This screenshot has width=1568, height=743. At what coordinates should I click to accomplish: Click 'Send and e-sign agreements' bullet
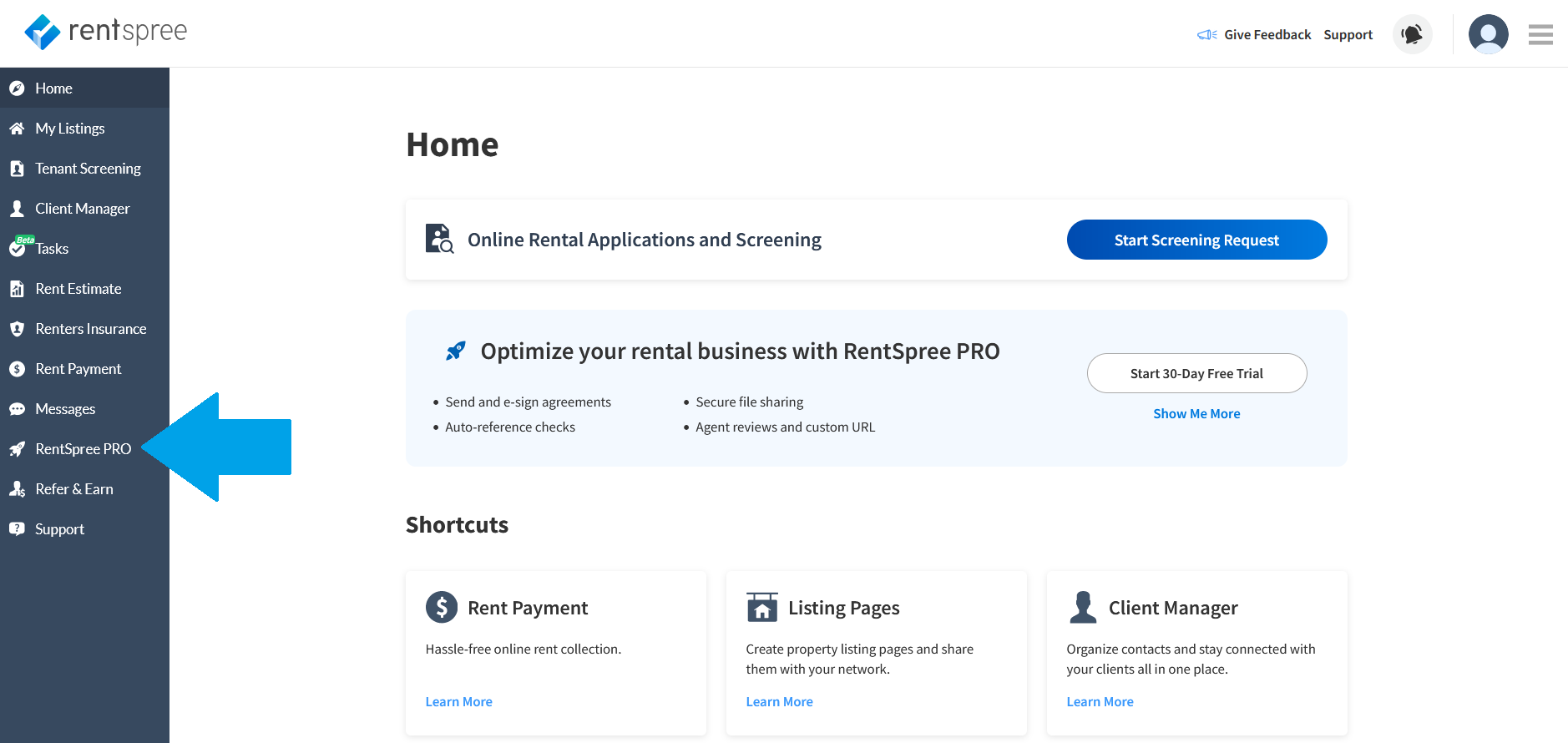click(x=528, y=402)
